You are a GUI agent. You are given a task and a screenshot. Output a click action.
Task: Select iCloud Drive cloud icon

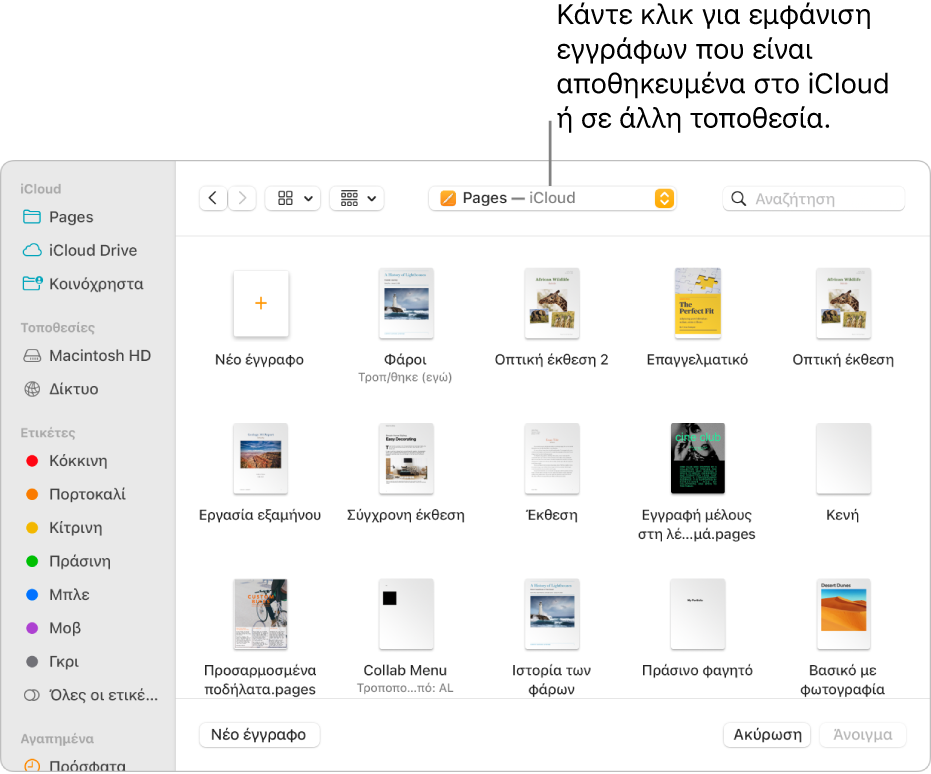point(32,250)
